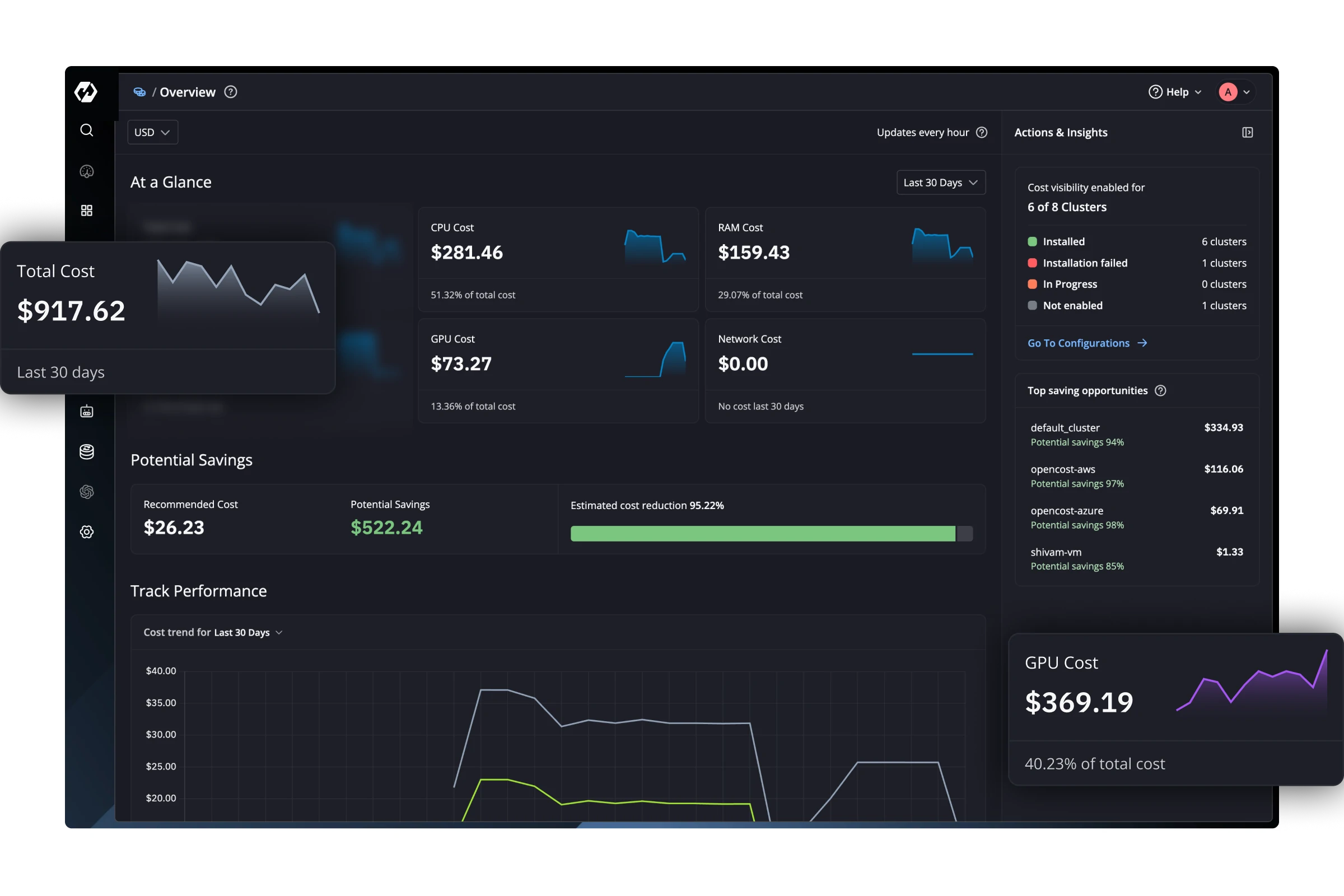Screen dimensions: 1344x896
Task: Collapse the Actions & Insights panel
Action: [x=1248, y=133]
